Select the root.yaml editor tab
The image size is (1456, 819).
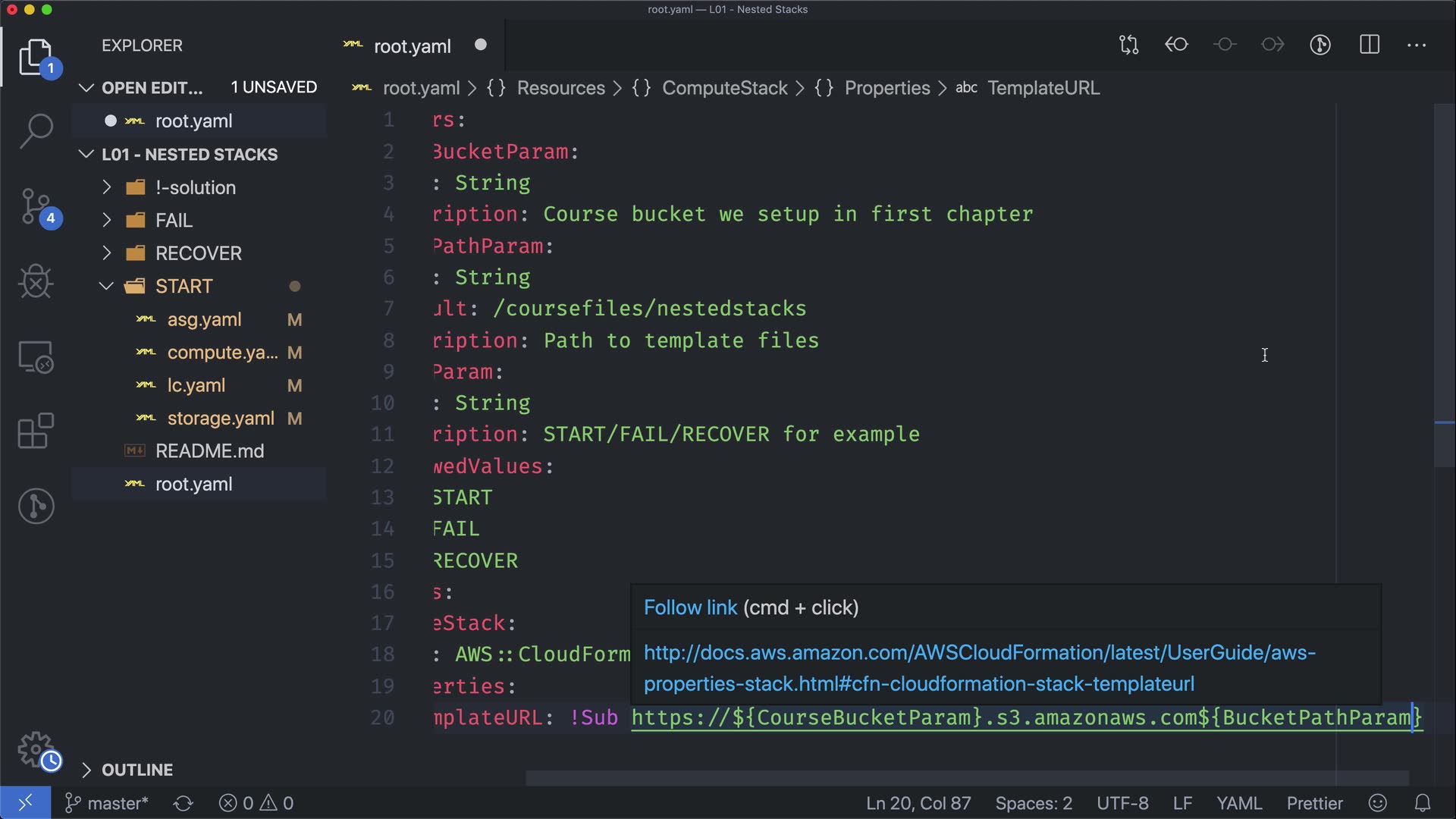tap(412, 46)
